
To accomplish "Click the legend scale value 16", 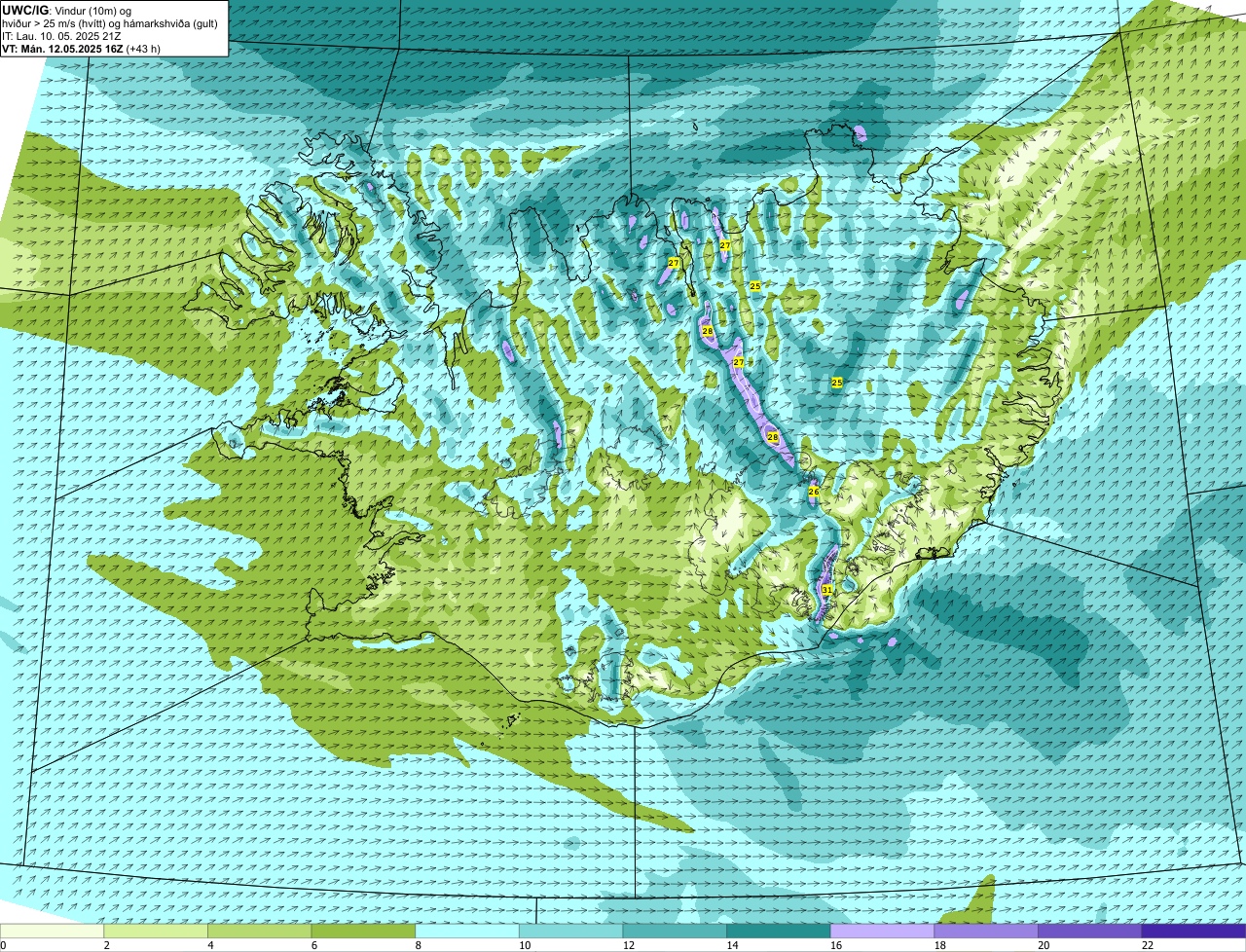I will 836,945.
